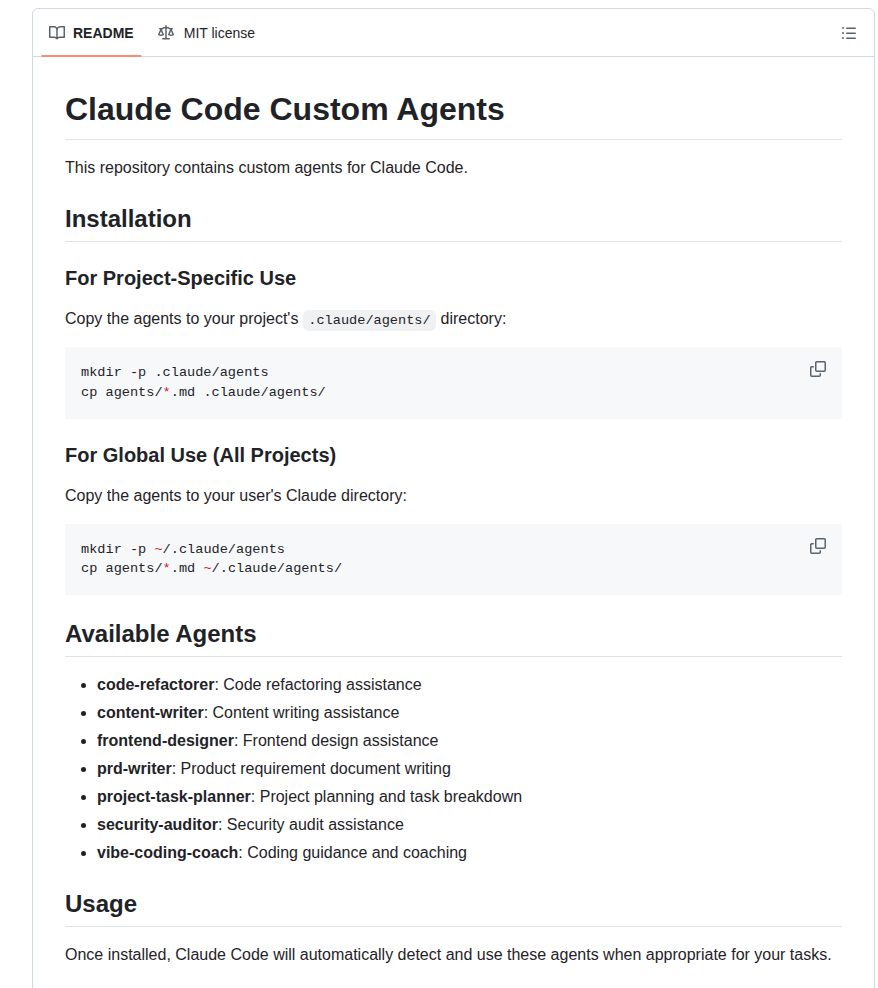Click the Claude Code Custom Agents heading
The image size is (878, 988).
point(284,110)
